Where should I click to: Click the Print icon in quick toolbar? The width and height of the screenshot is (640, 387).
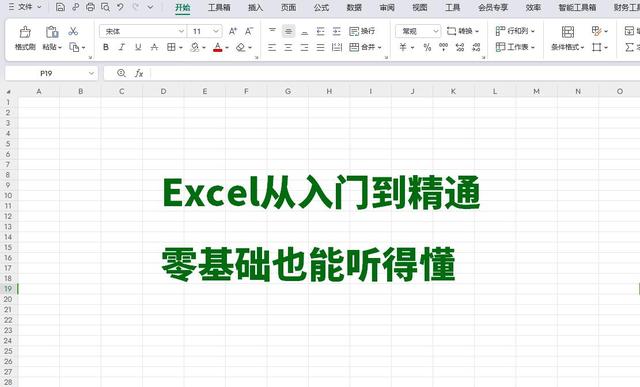(x=90, y=7)
